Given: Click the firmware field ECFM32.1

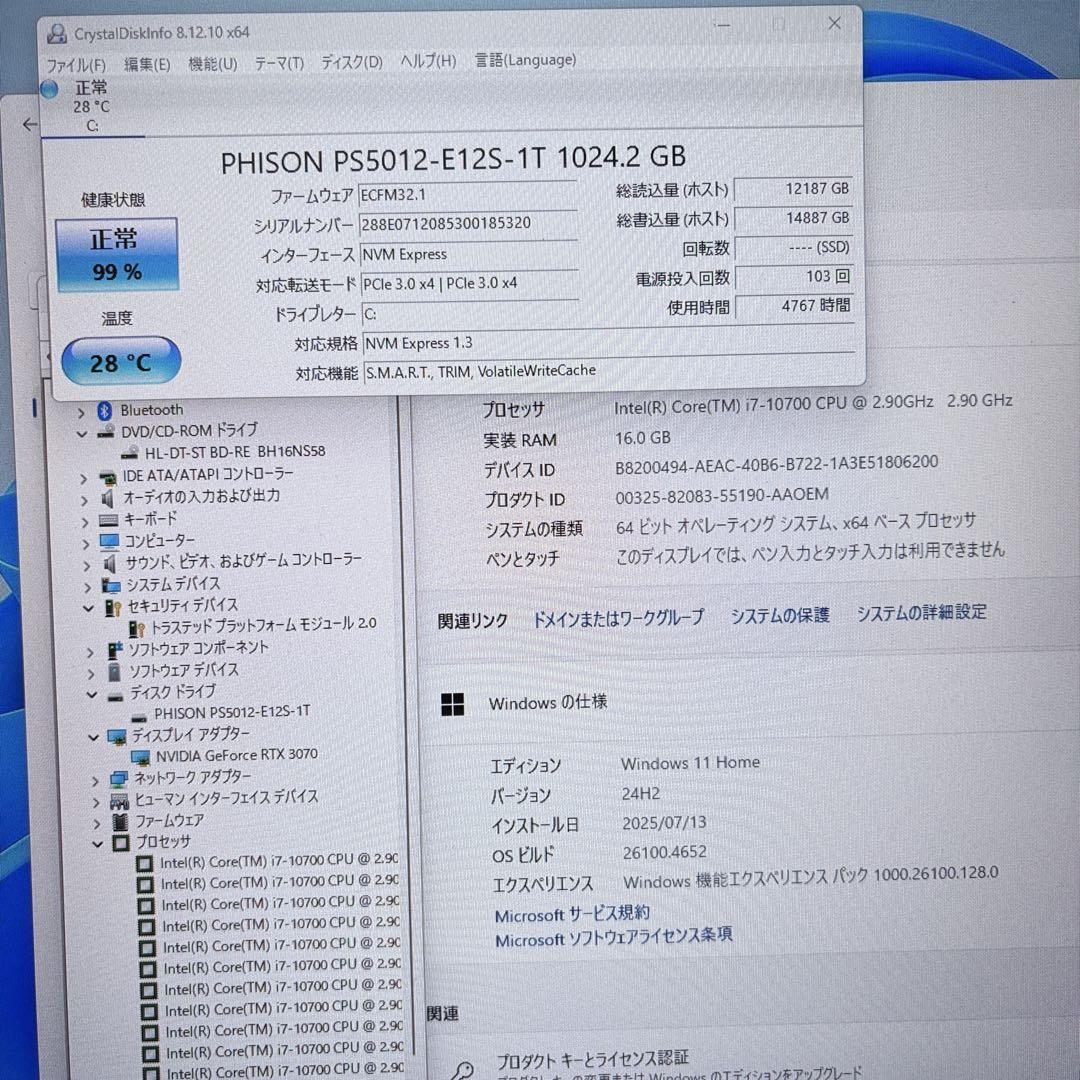Looking at the screenshot, I should [468, 195].
